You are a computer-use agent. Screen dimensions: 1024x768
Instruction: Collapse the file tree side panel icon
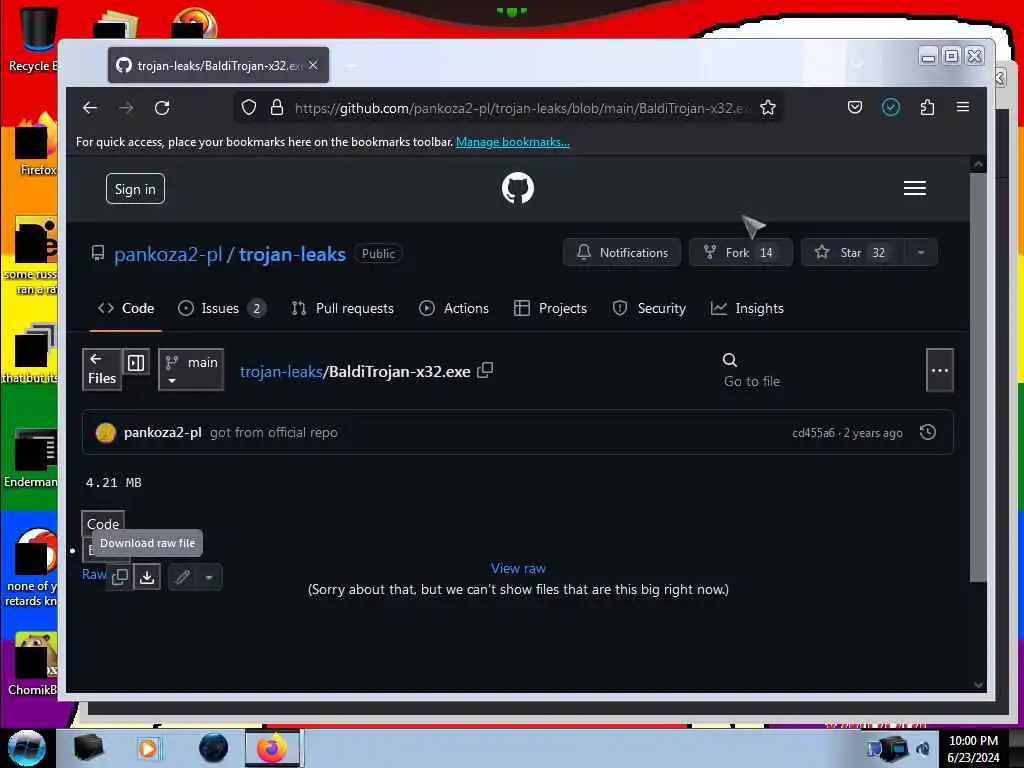136,362
